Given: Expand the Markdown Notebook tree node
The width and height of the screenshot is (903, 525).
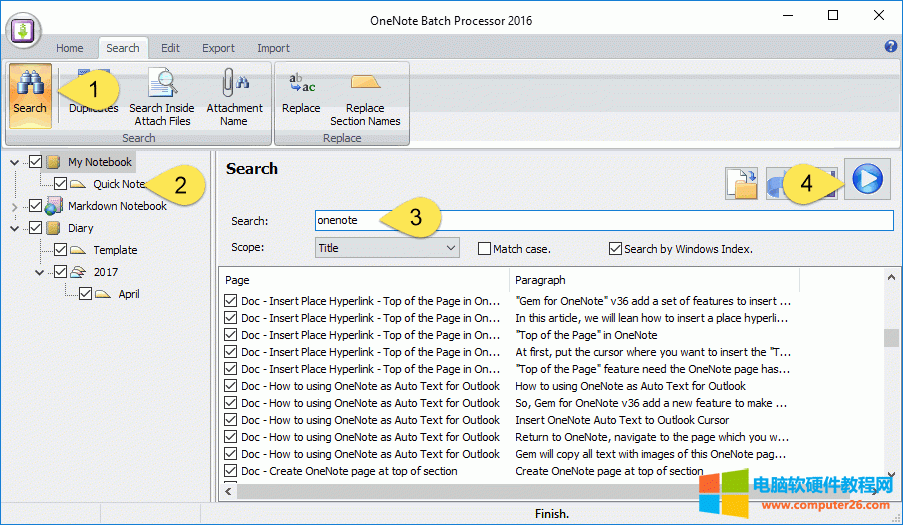Looking at the screenshot, I should [x=14, y=207].
